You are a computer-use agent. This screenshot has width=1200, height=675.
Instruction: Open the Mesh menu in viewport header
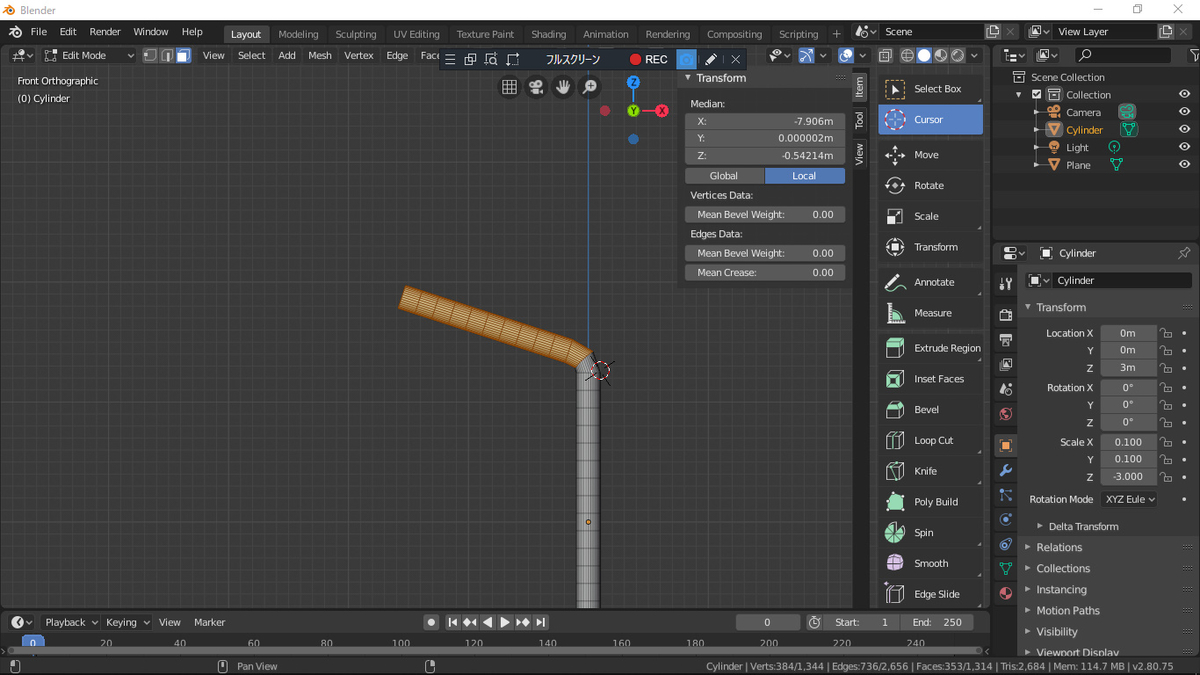(x=320, y=56)
